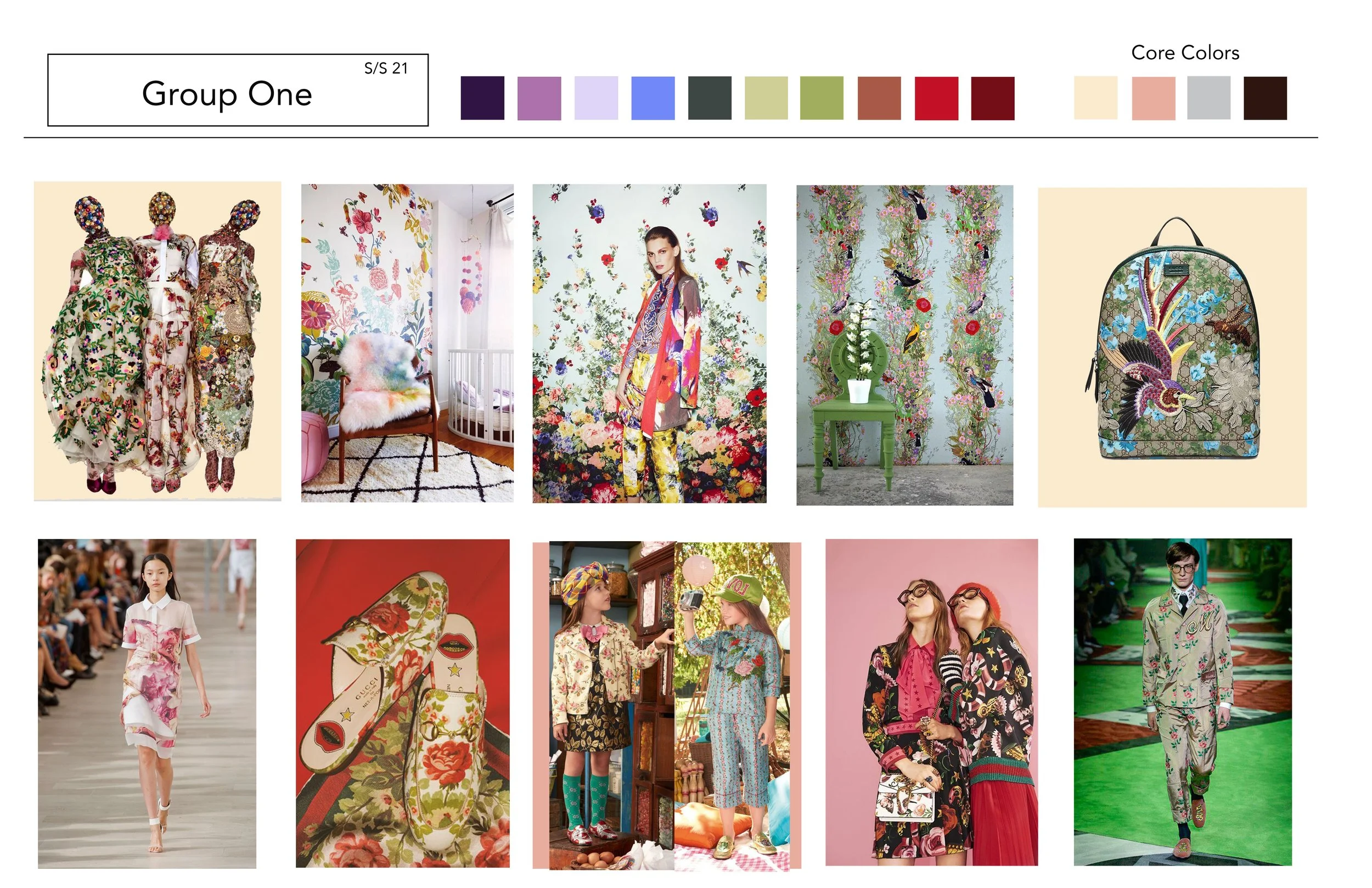Image resolution: width=1372 pixels, height=888 pixels.
Task: Select the bright red color swatch
Action: (x=936, y=98)
